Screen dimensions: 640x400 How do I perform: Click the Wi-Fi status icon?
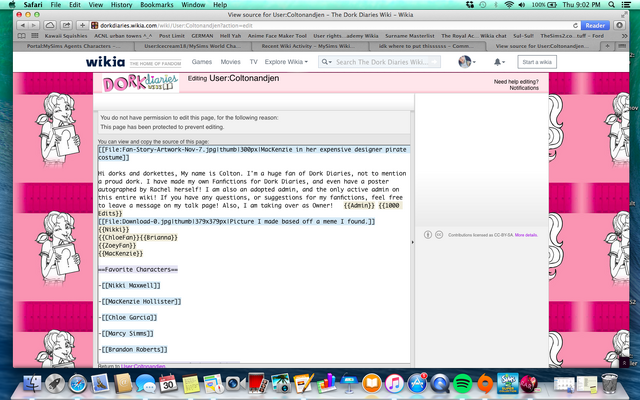509,5
